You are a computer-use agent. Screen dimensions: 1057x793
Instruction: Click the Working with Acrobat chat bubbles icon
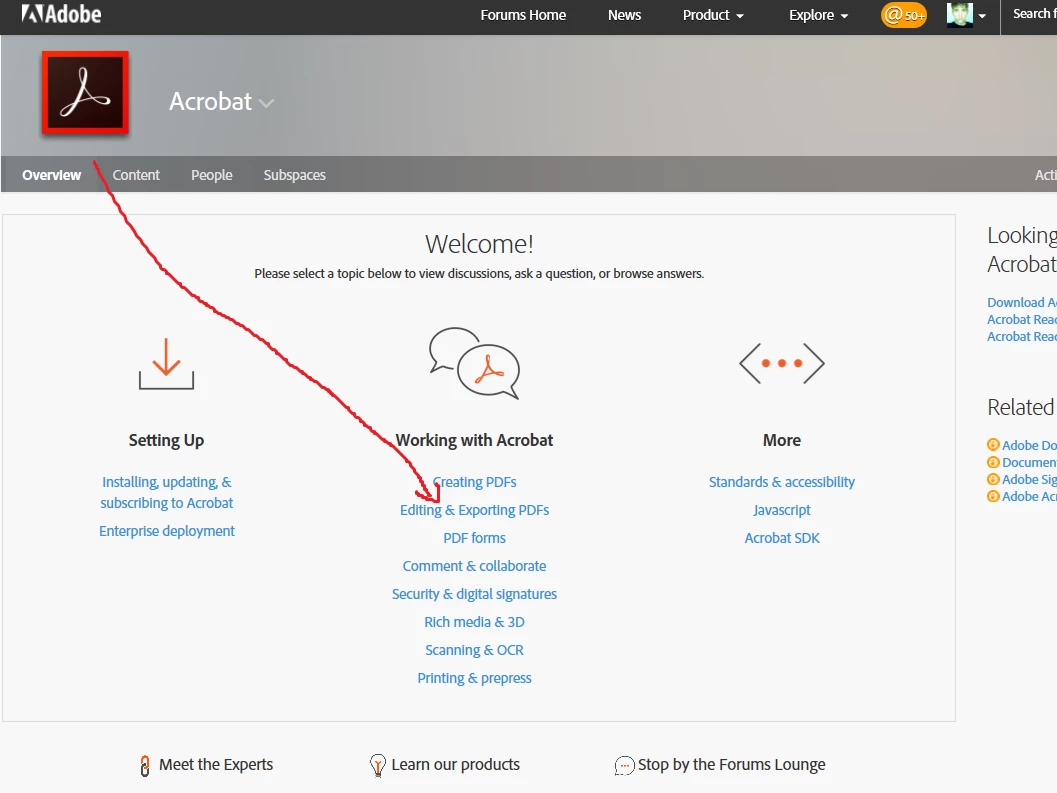475,363
